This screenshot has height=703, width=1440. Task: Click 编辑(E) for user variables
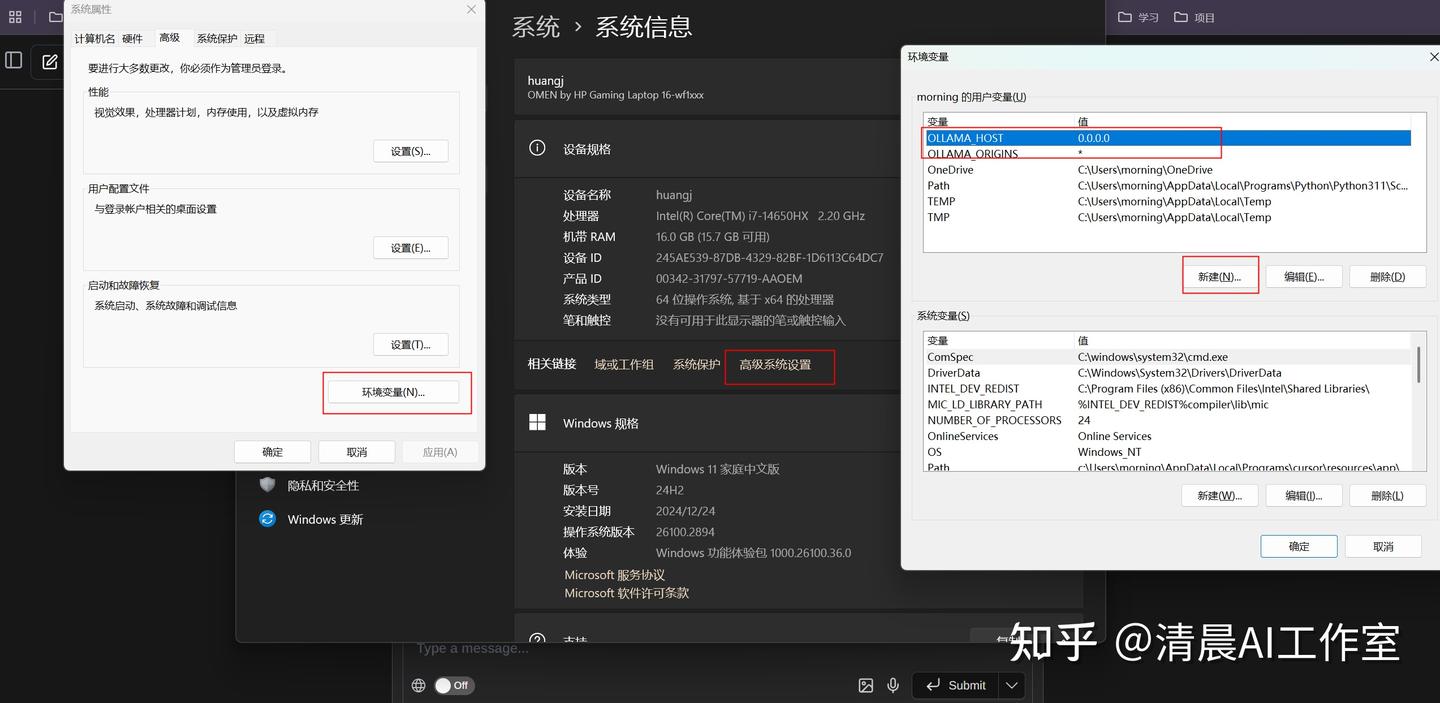tap(1304, 276)
